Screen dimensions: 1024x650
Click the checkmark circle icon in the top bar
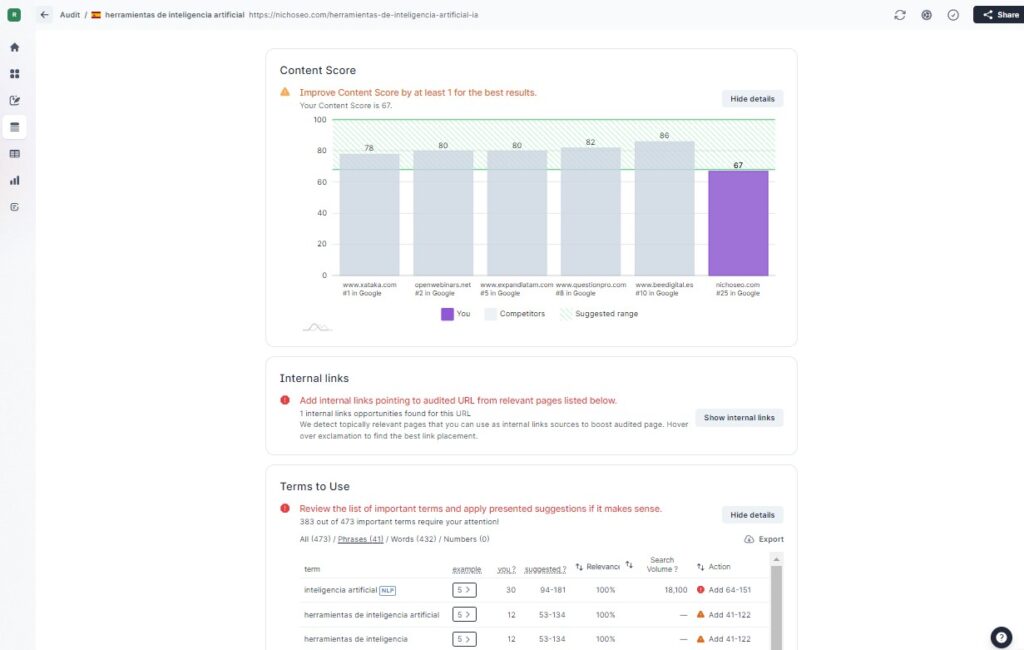click(953, 15)
